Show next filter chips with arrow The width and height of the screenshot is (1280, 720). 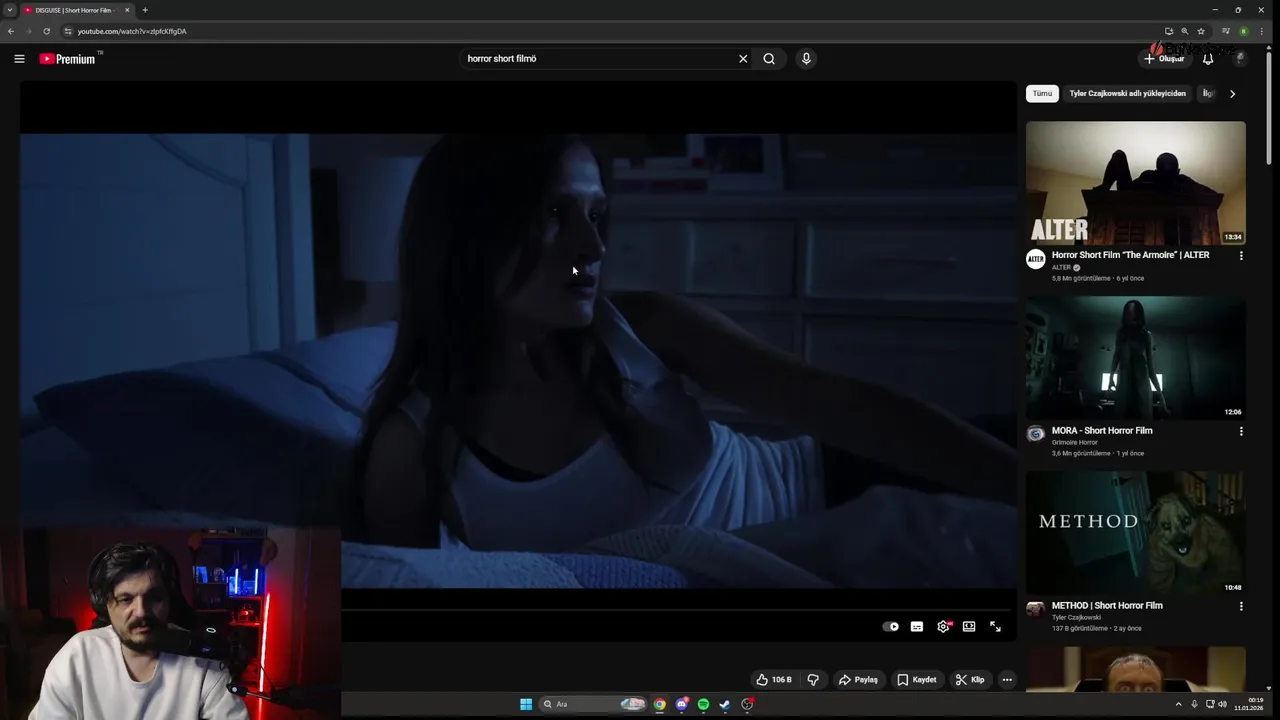1232,94
